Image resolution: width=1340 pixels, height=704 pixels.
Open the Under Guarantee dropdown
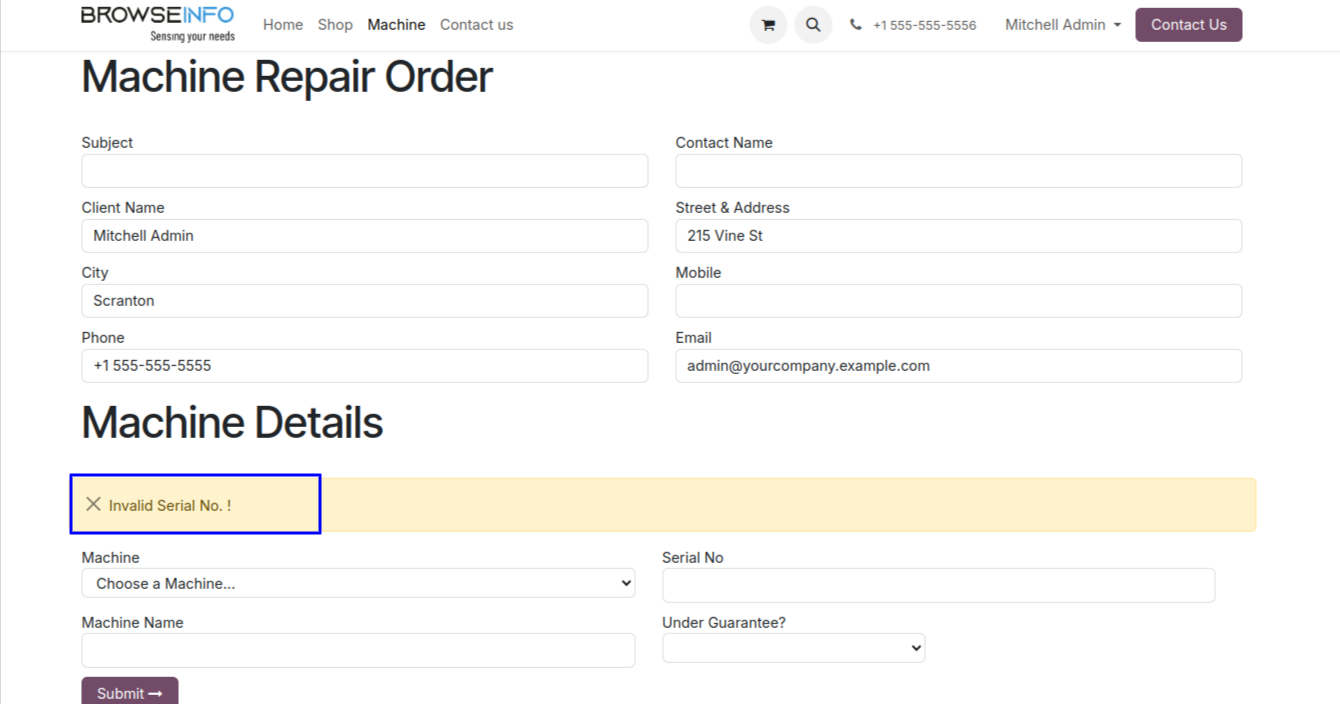point(793,648)
